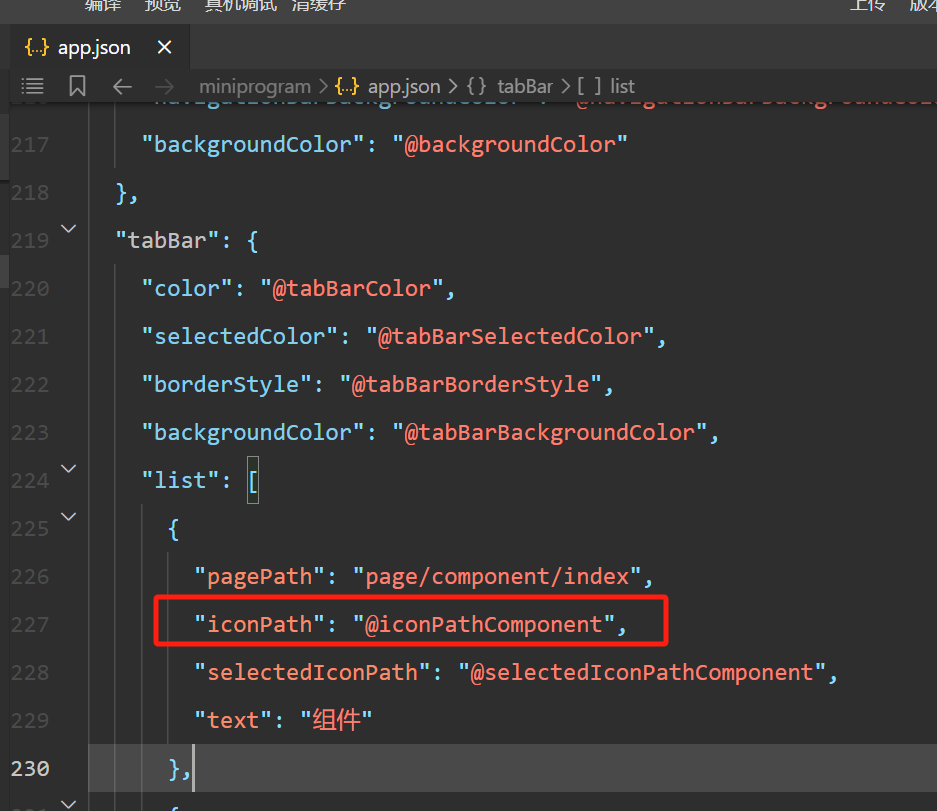Click "@tabBarBorderStyle" value text
This screenshot has width=937, height=811.
click(x=470, y=384)
